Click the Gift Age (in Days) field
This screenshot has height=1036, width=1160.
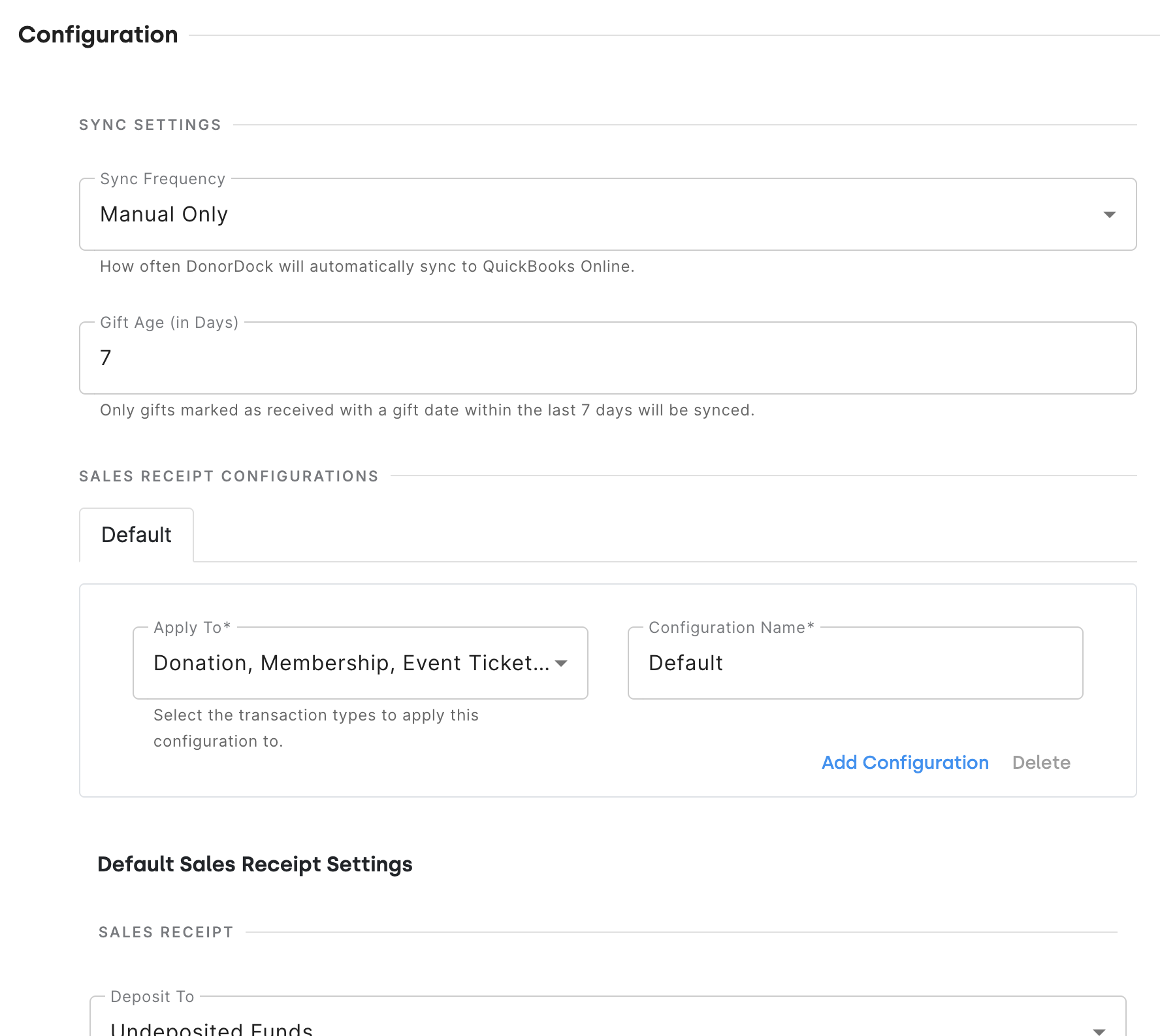pyautogui.click(x=607, y=358)
